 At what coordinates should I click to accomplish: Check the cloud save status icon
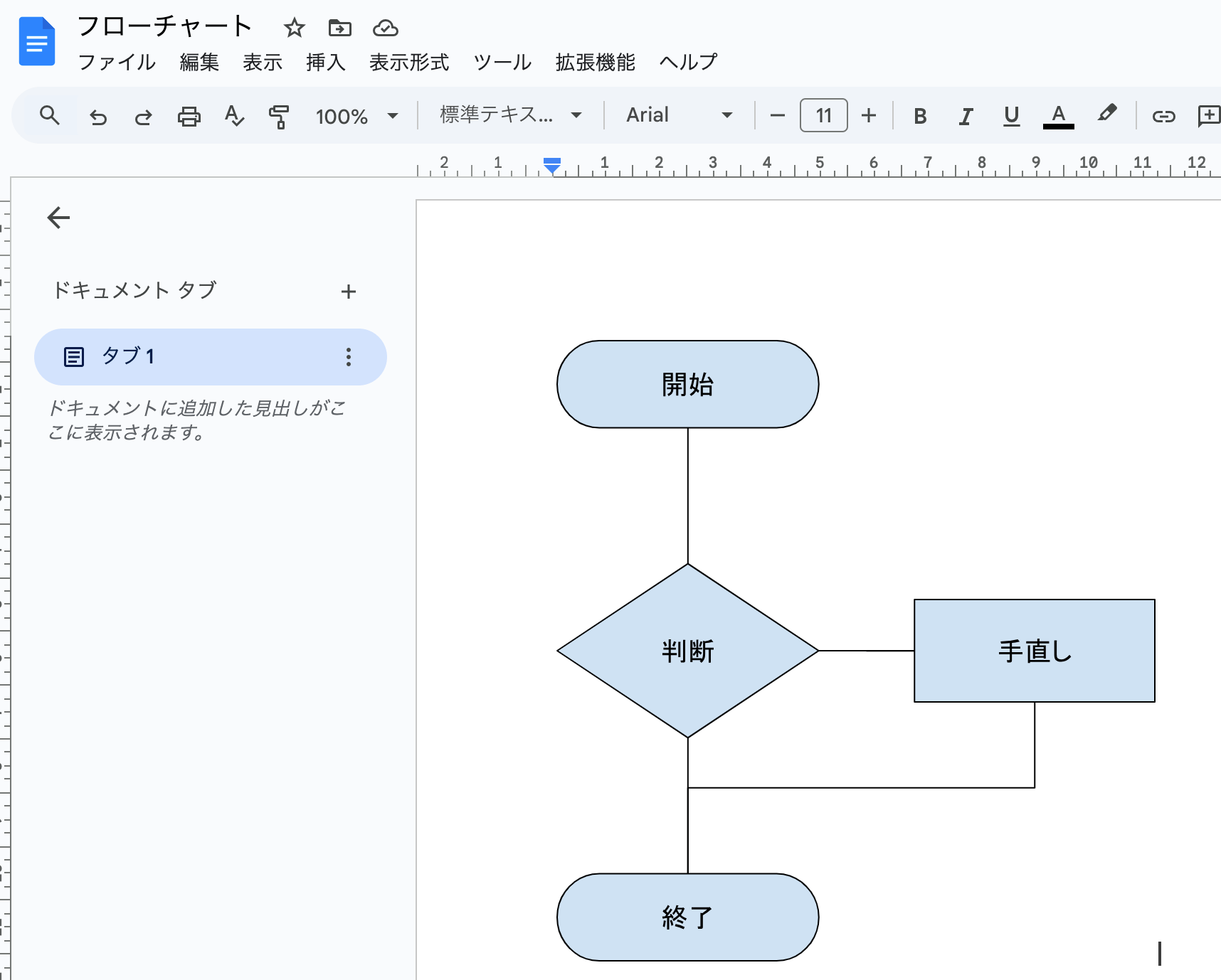pyautogui.click(x=386, y=28)
